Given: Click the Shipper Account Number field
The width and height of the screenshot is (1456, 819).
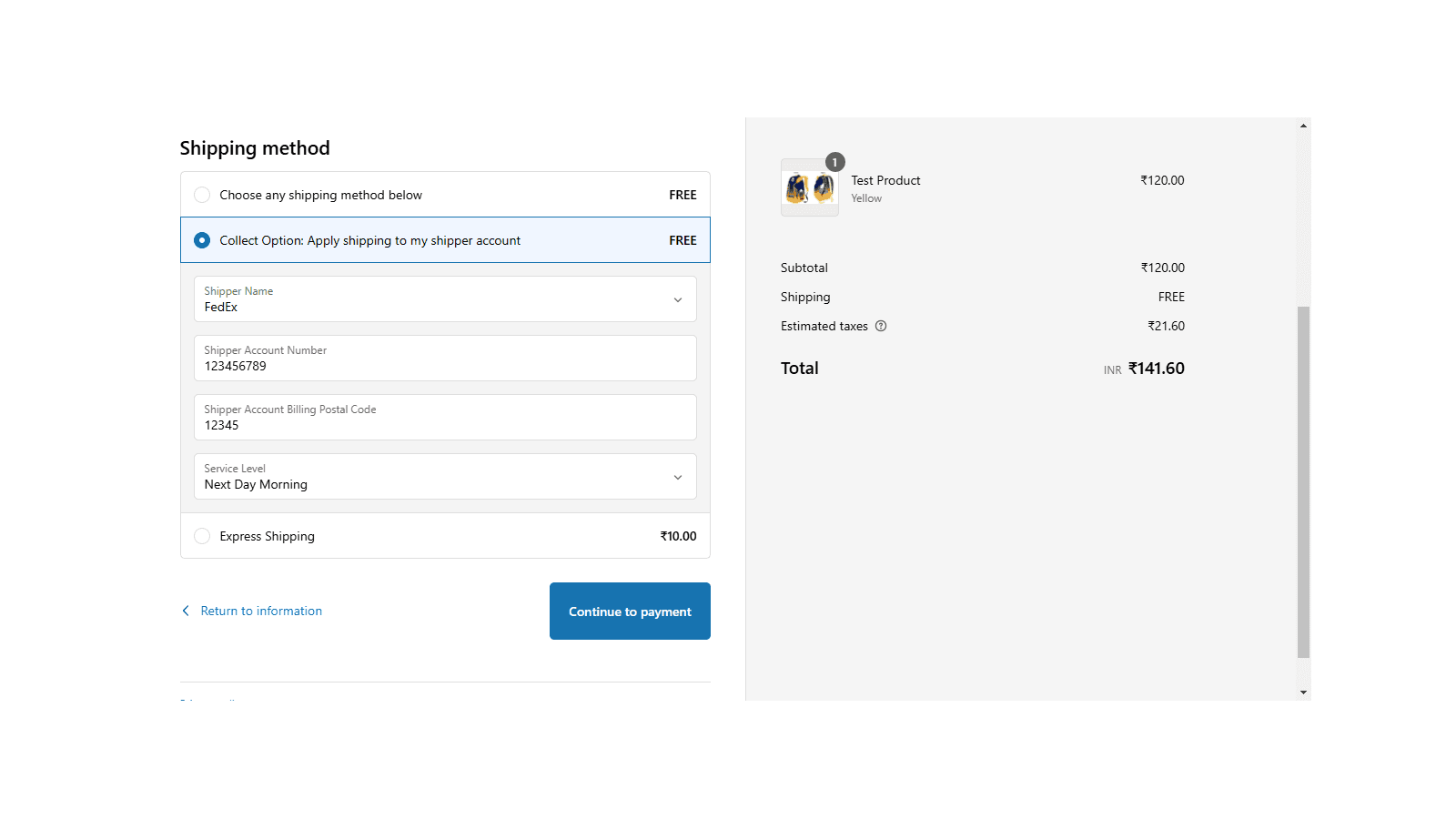Looking at the screenshot, I should click(444, 359).
